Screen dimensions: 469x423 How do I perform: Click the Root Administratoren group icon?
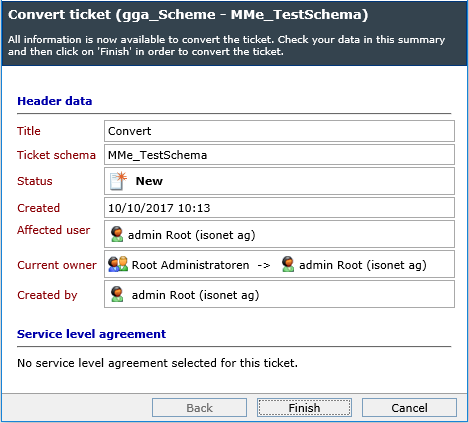[118, 264]
